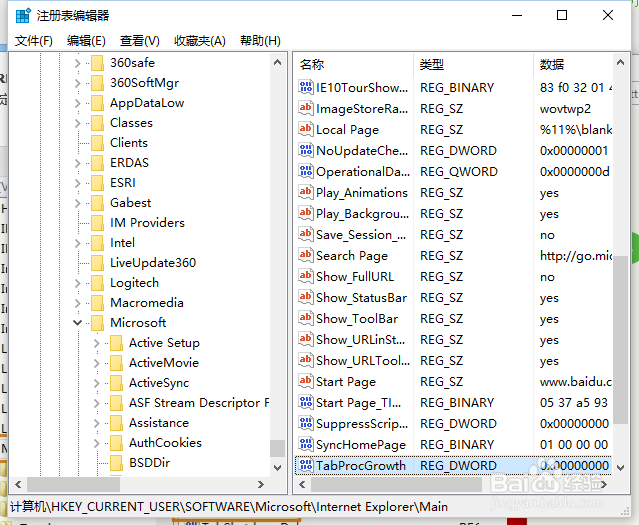639x525 pixels.
Task: Open the 收藏夹(A) menu
Action: point(200,41)
